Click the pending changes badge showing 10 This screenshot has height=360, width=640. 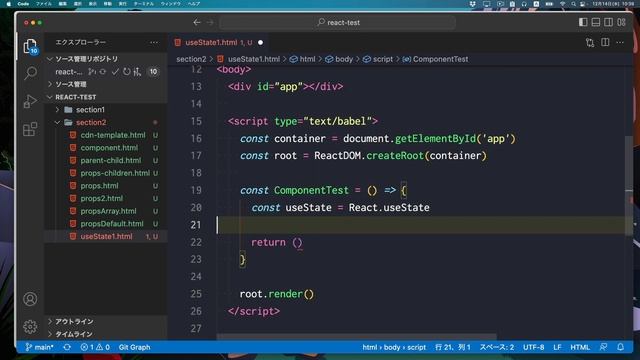pos(153,72)
